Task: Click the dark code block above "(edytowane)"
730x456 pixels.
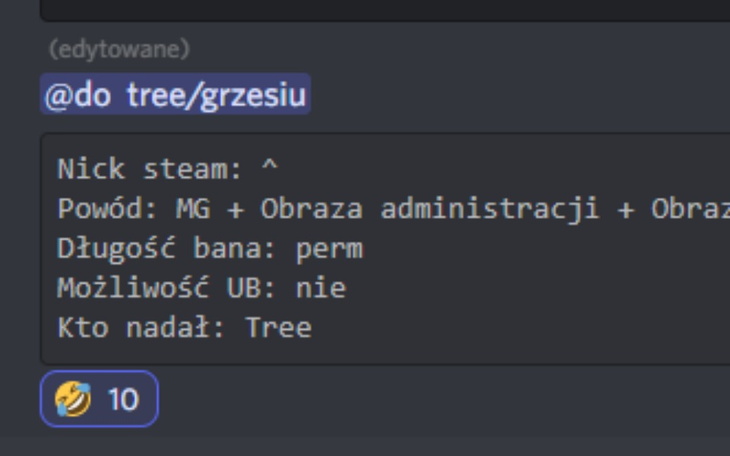Action: coord(385,10)
